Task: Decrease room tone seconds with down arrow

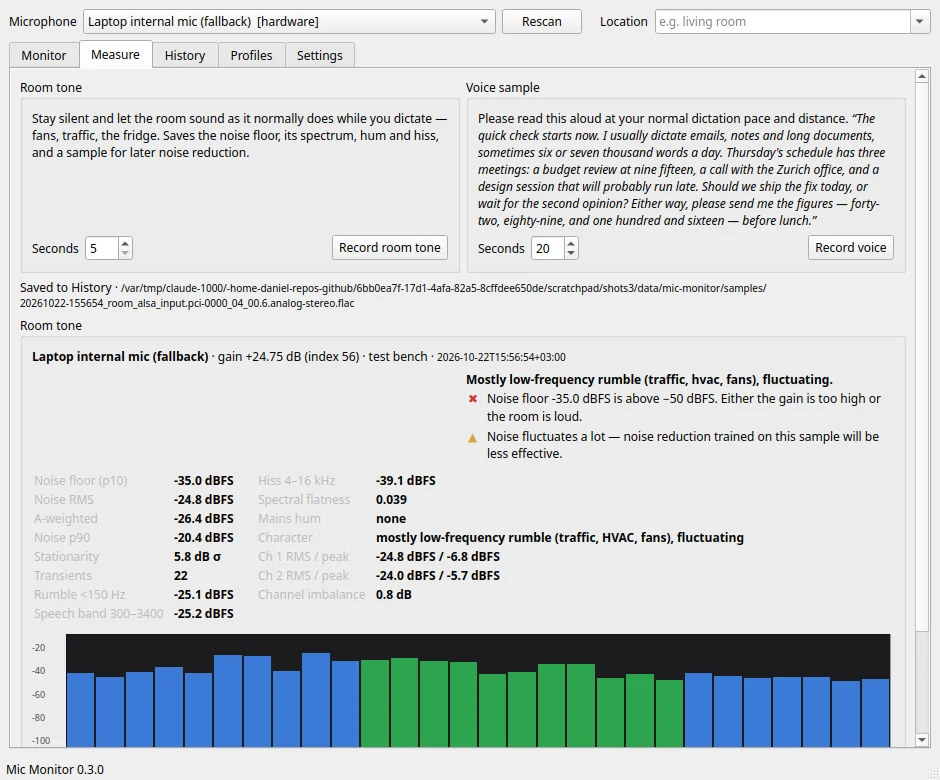Action: pos(125,254)
